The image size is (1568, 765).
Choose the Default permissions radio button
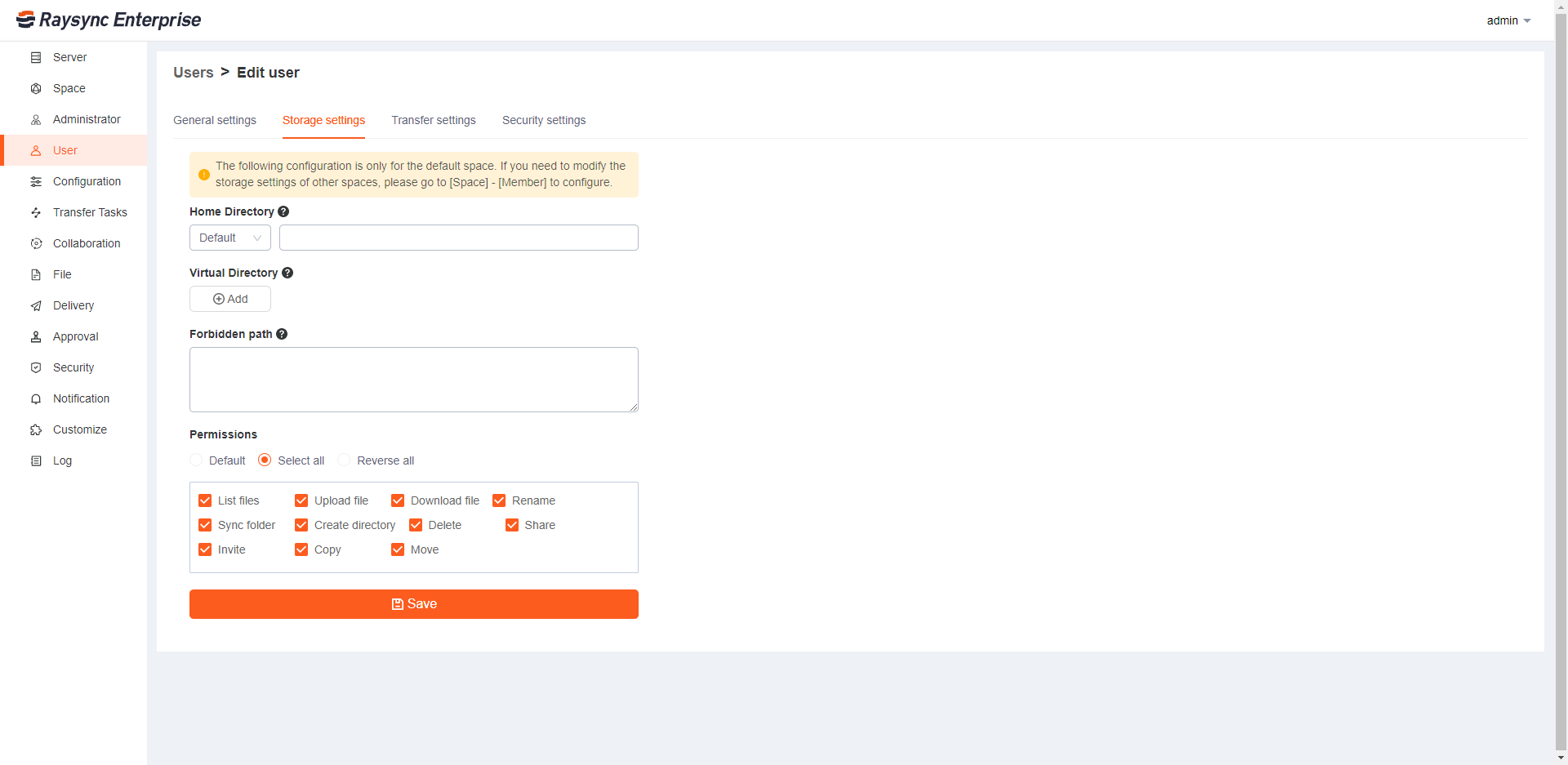coord(196,460)
